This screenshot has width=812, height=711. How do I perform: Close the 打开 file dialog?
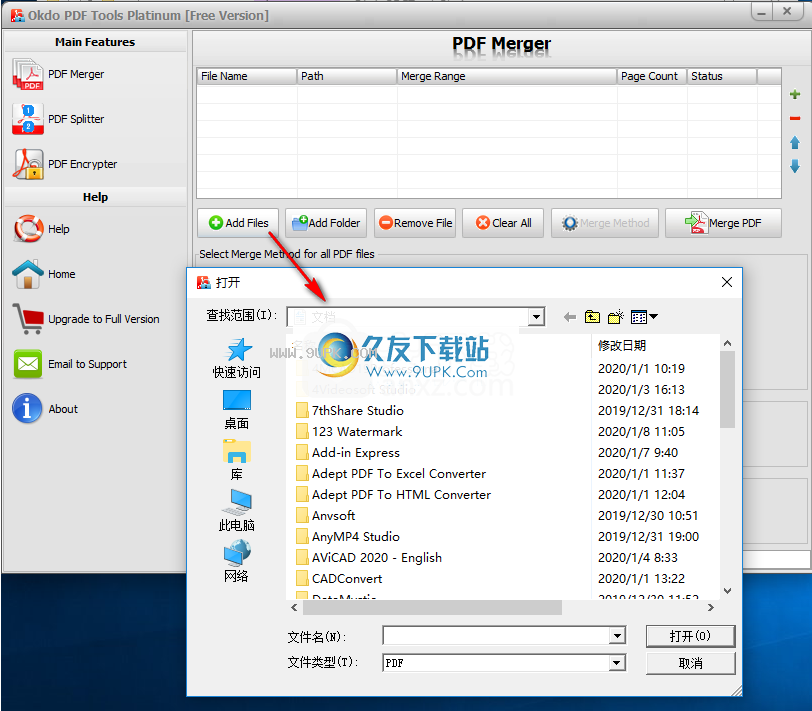tap(727, 282)
